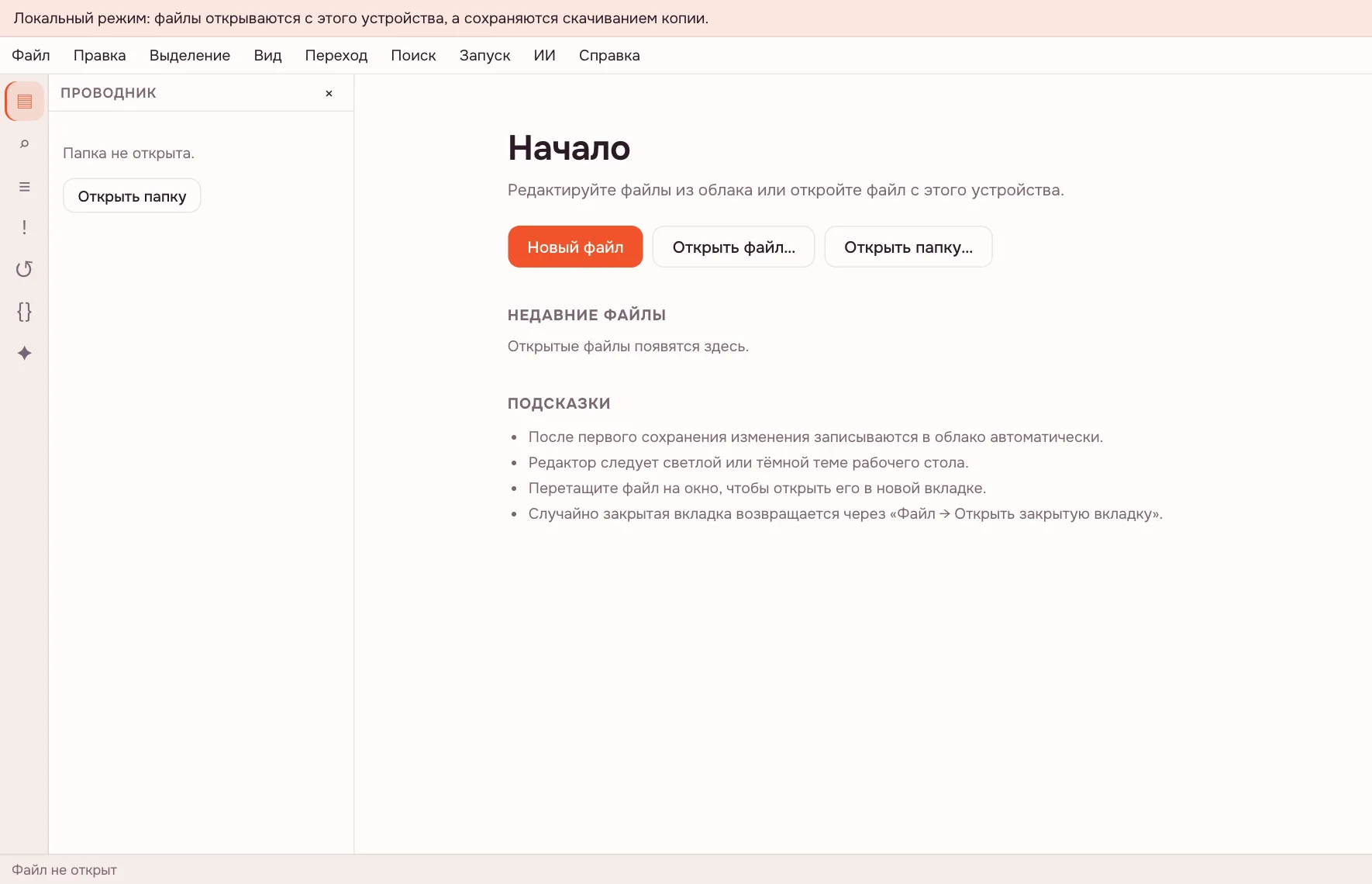Open the Правка menu

click(100, 56)
